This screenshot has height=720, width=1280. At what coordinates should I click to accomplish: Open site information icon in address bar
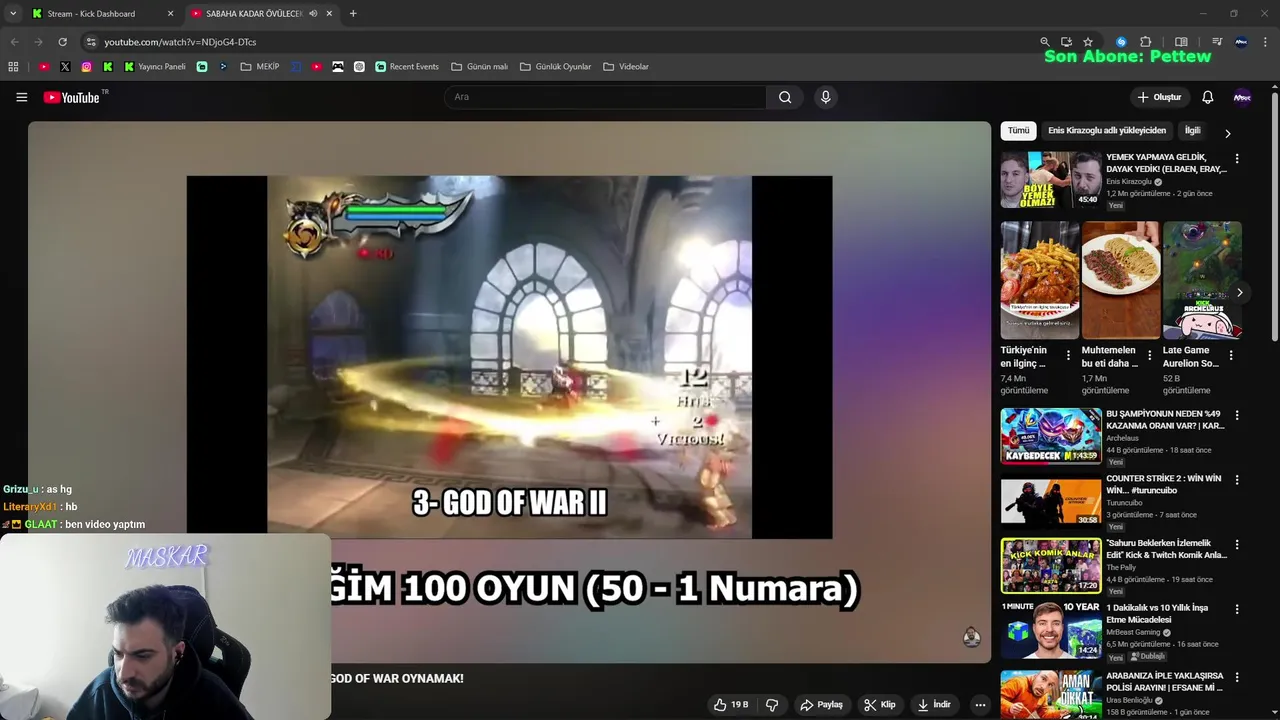(x=91, y=42)
